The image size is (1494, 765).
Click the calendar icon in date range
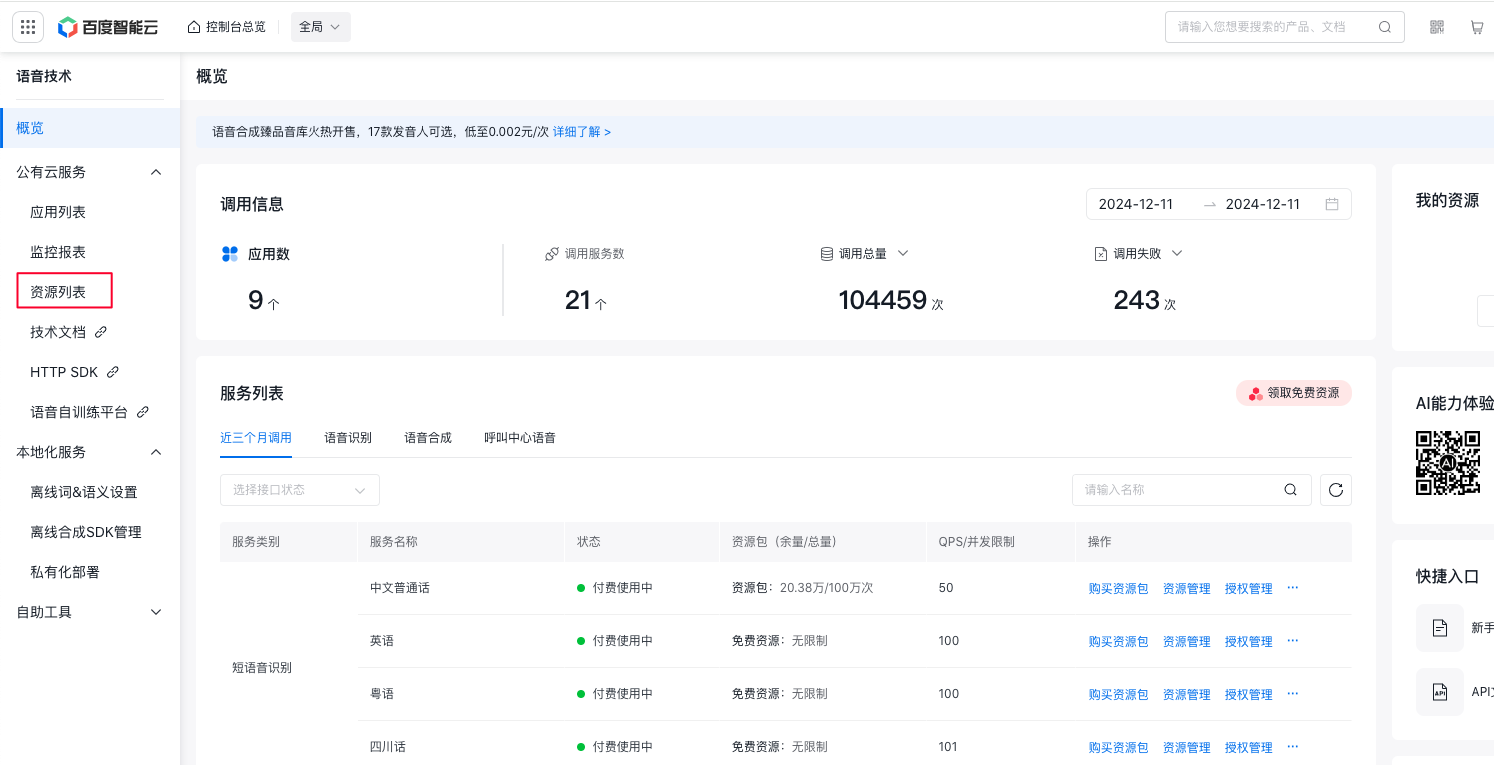tap(1332, 204)
